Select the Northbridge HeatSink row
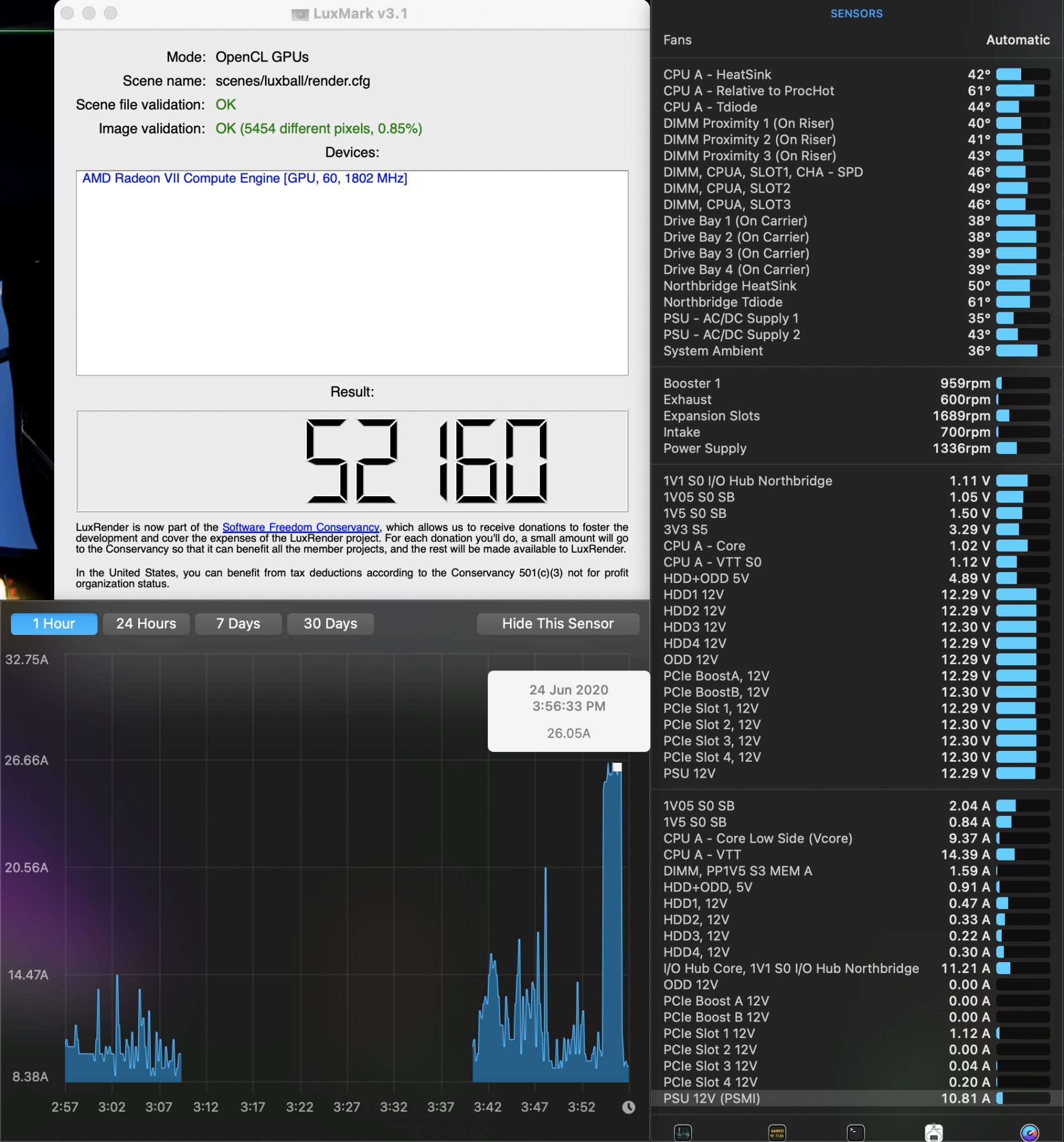1064x1142 pixels. pos(857,285)
